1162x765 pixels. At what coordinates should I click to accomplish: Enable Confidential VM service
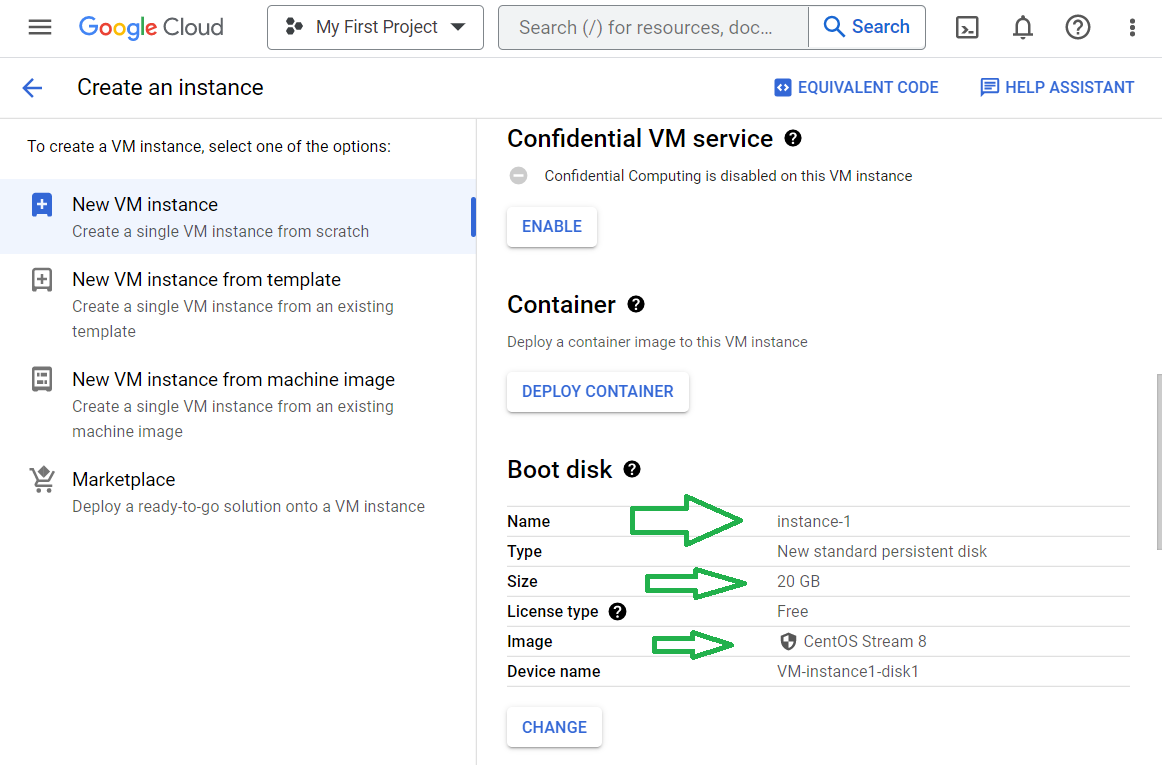click(552, 226)
